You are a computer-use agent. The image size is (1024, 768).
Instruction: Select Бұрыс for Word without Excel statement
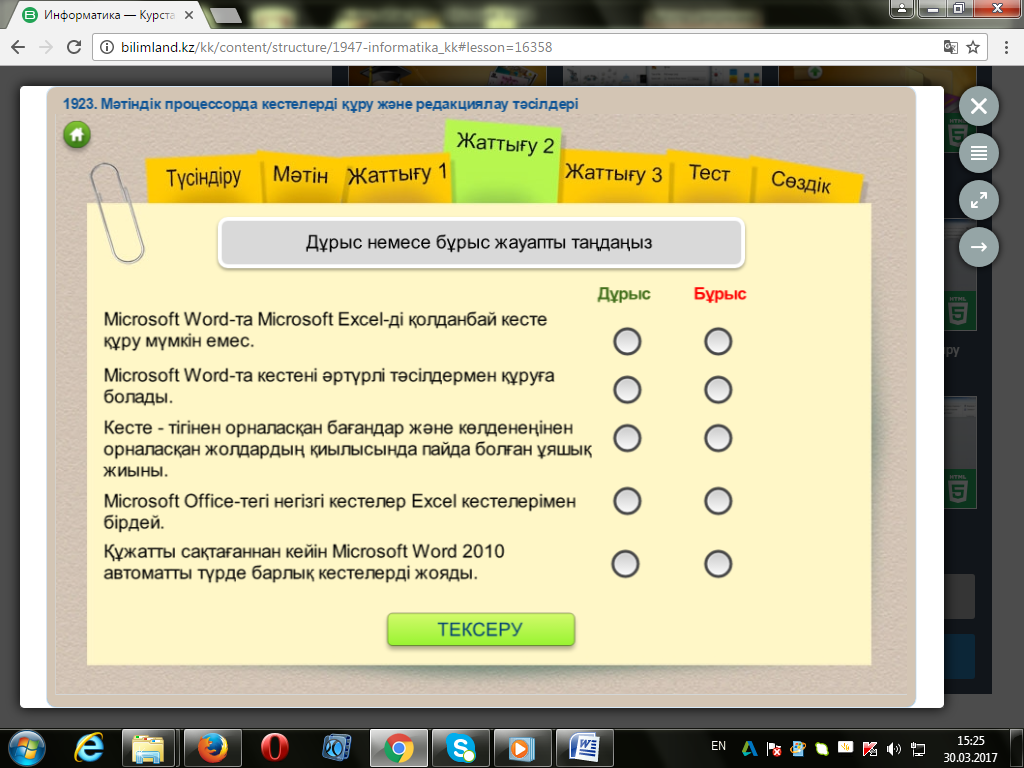(x=718, y=342)
